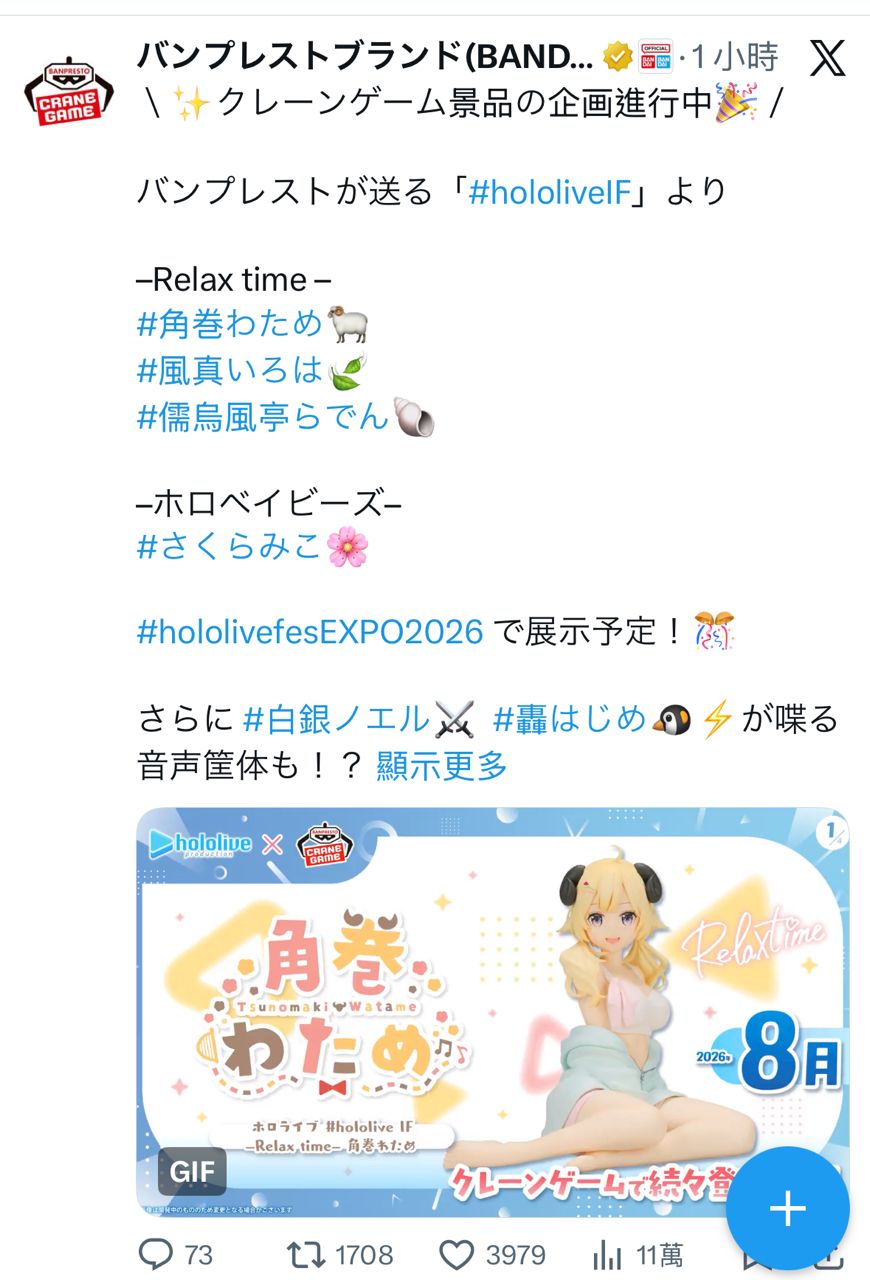The width and height of the screenshot is (870, 1280).
Task: Open the Tsunomaki Watame figure GIF image
Action: [493, 1011]
